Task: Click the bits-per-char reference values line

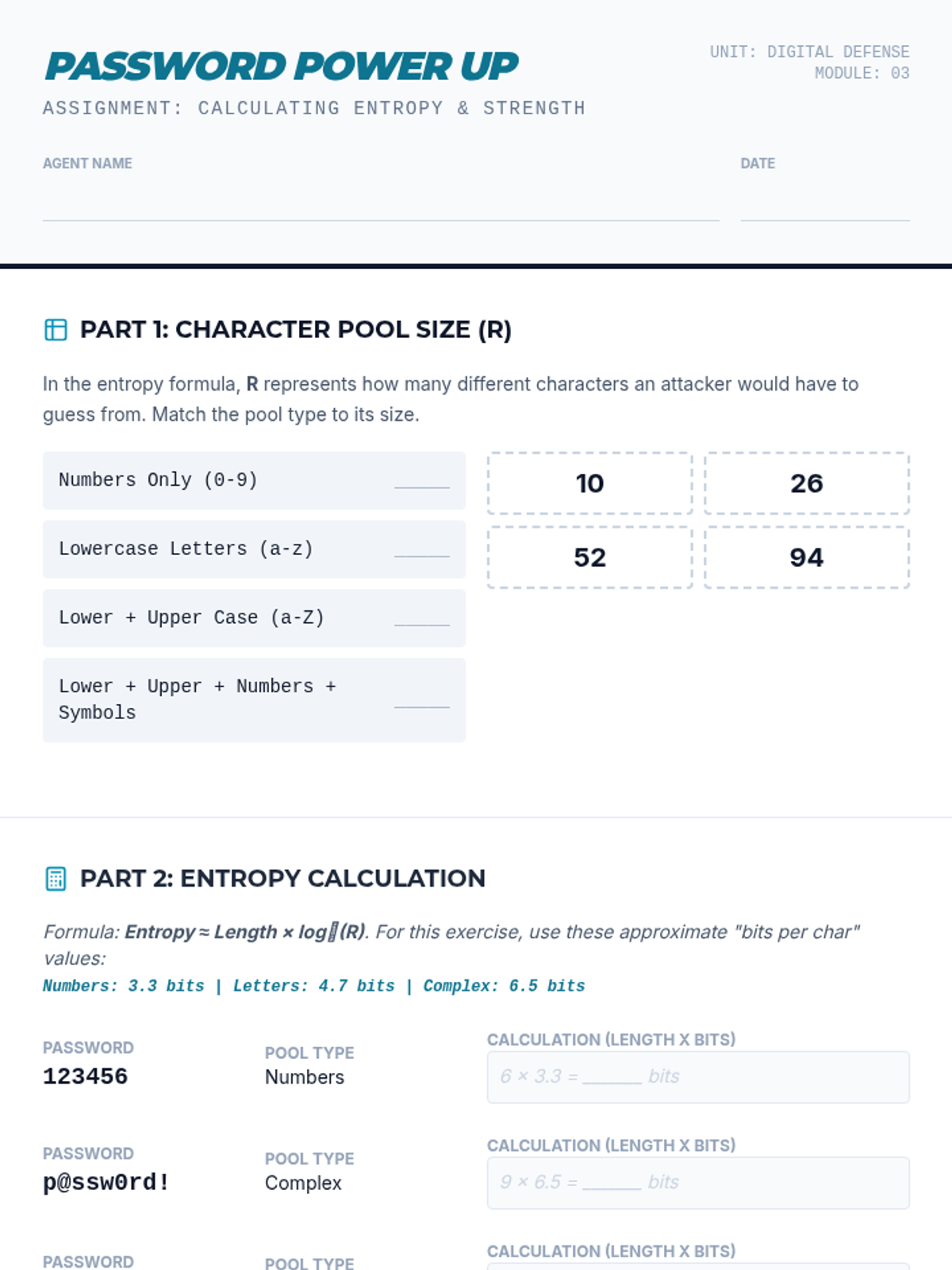Action: coord(313,986)
